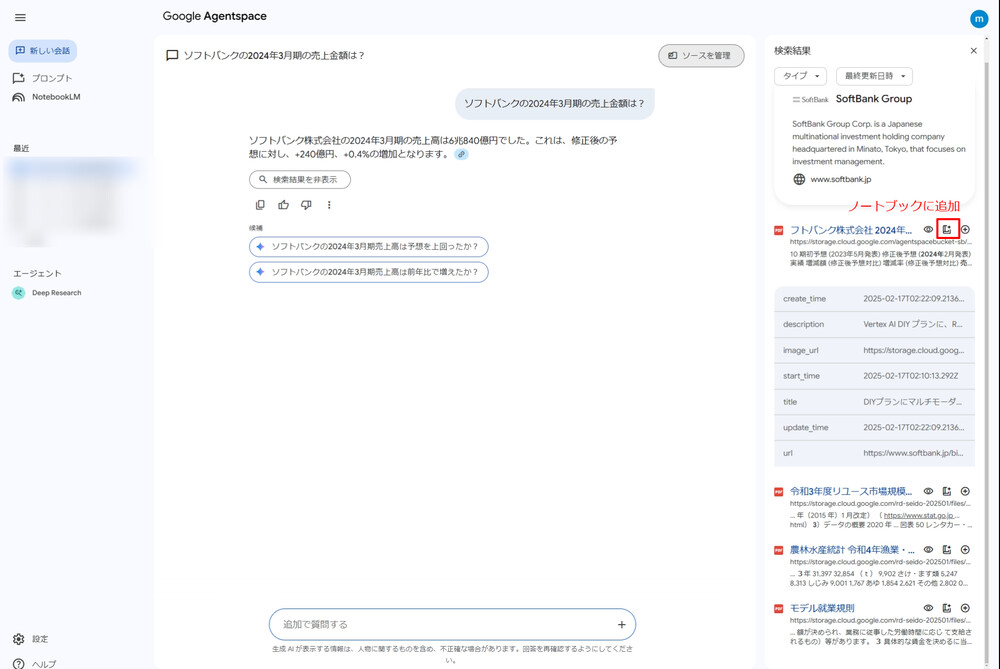
Task: Preview the first PDF result with the eye icon
Action: pos(928,229)
